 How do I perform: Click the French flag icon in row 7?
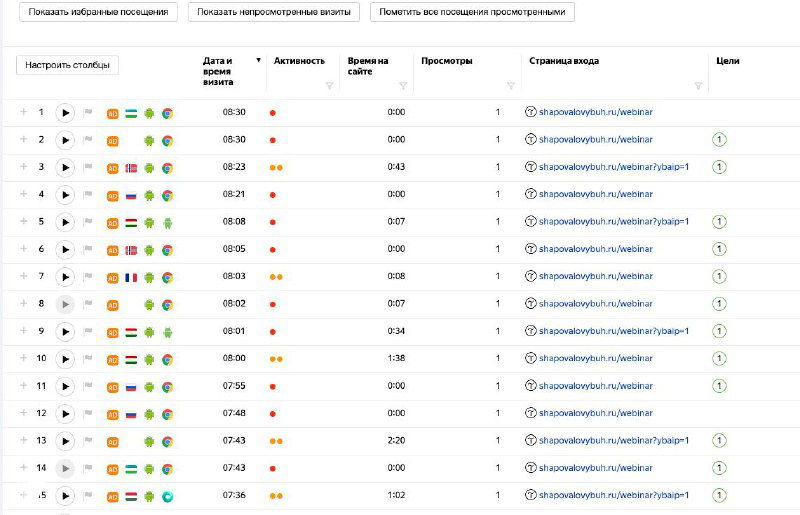point(131,277)
